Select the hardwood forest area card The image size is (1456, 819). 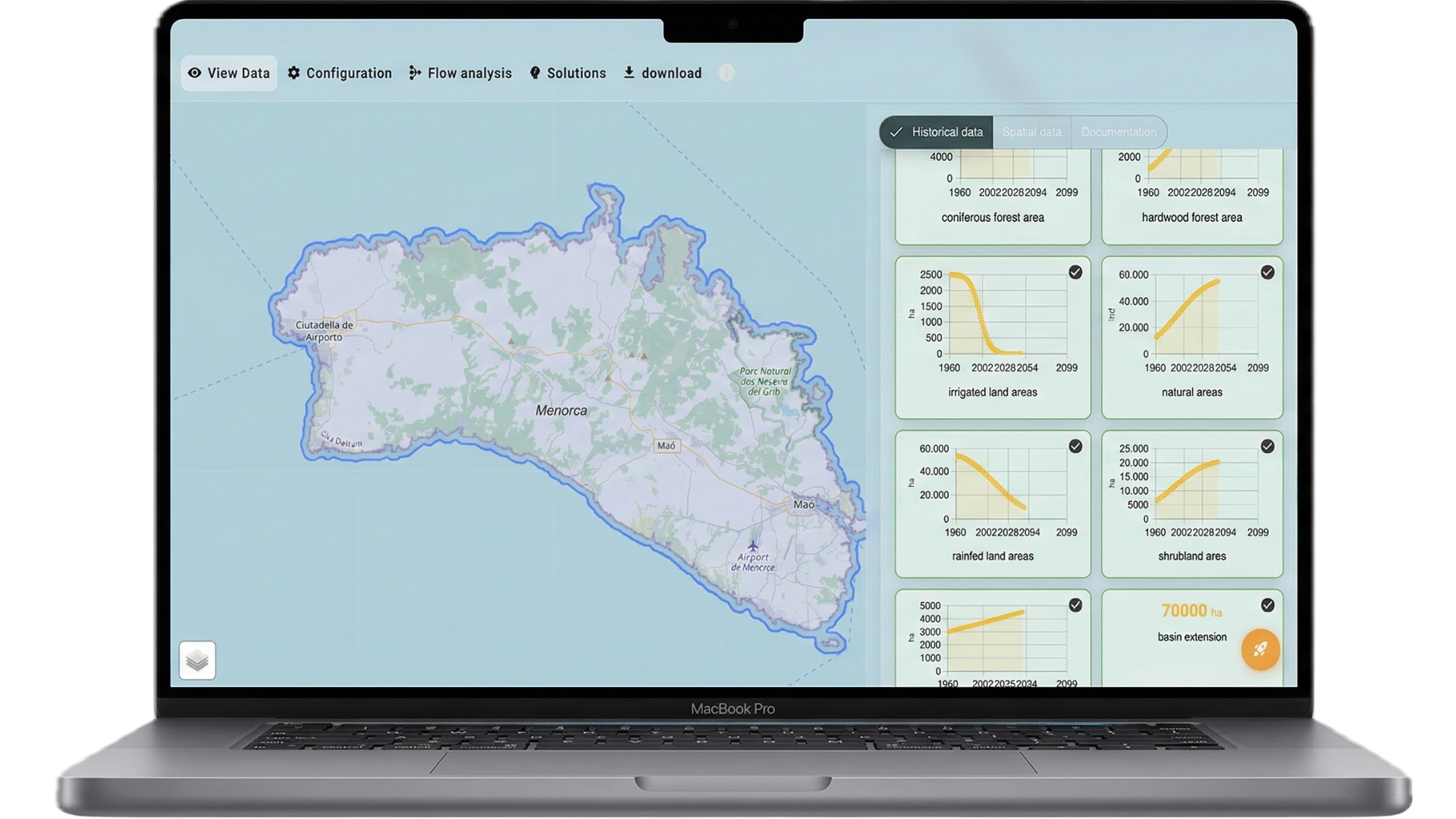[x=1192, y=197]
